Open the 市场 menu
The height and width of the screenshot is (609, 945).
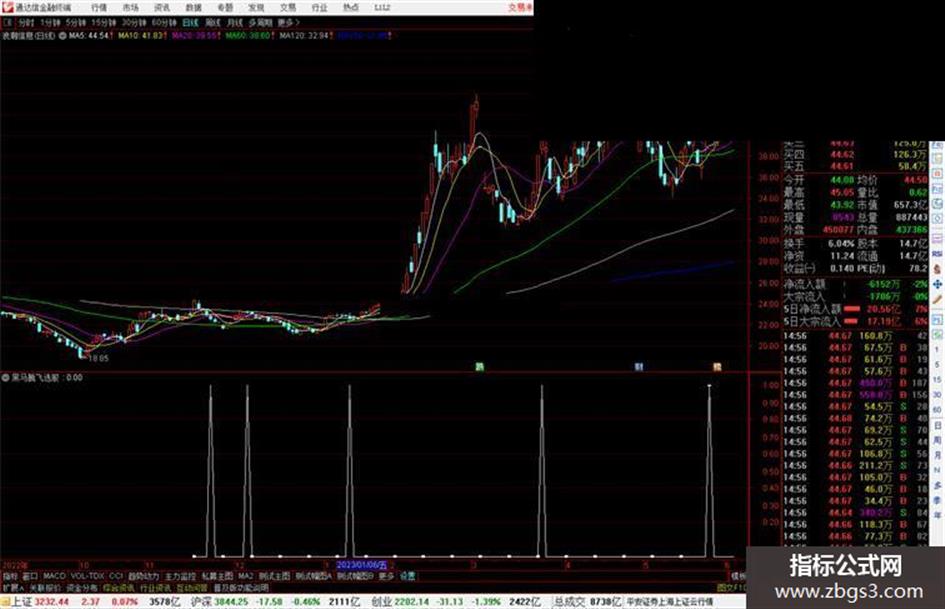click(131, 8)
